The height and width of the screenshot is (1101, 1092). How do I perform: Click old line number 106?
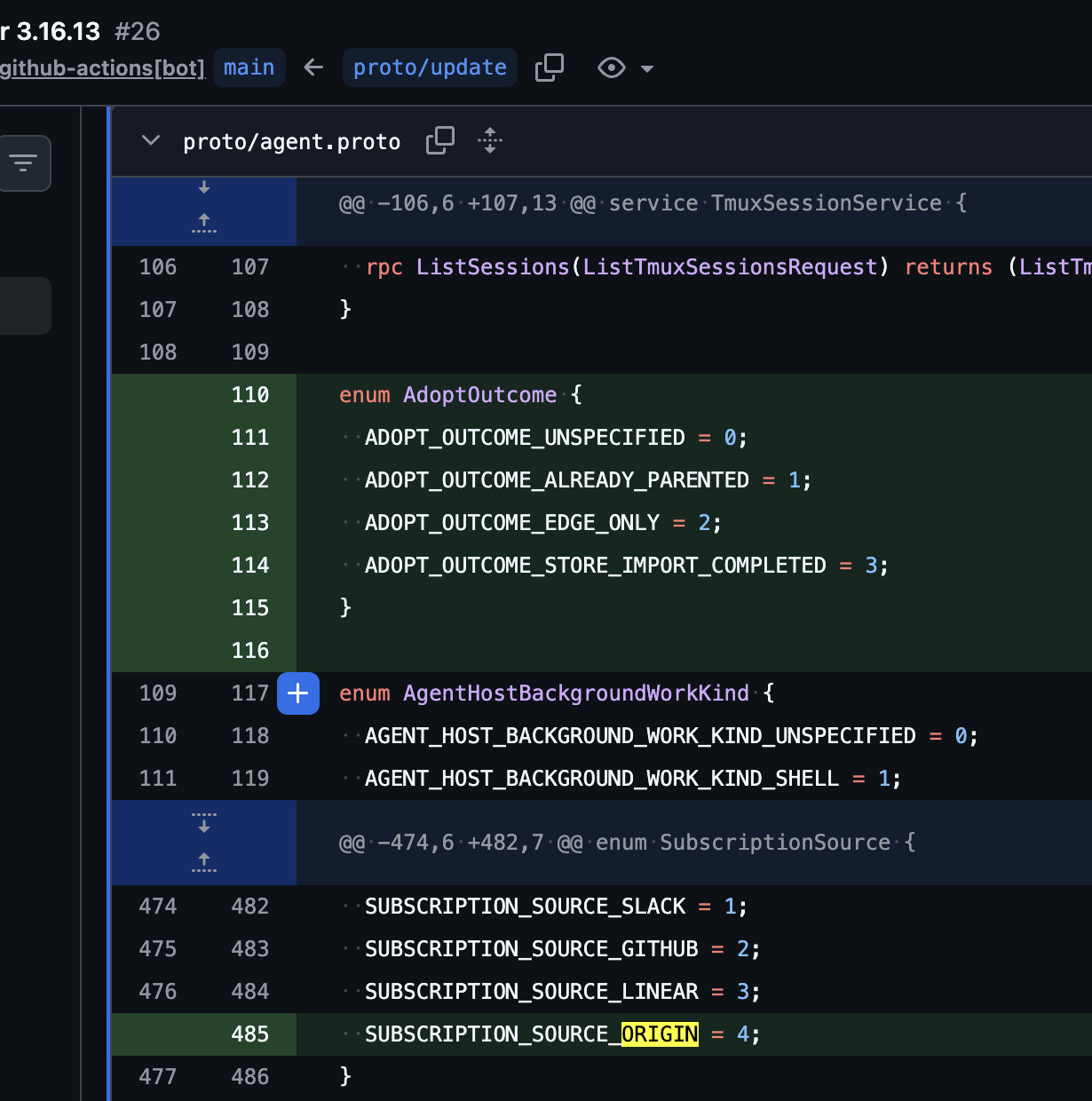pos(158,267)
